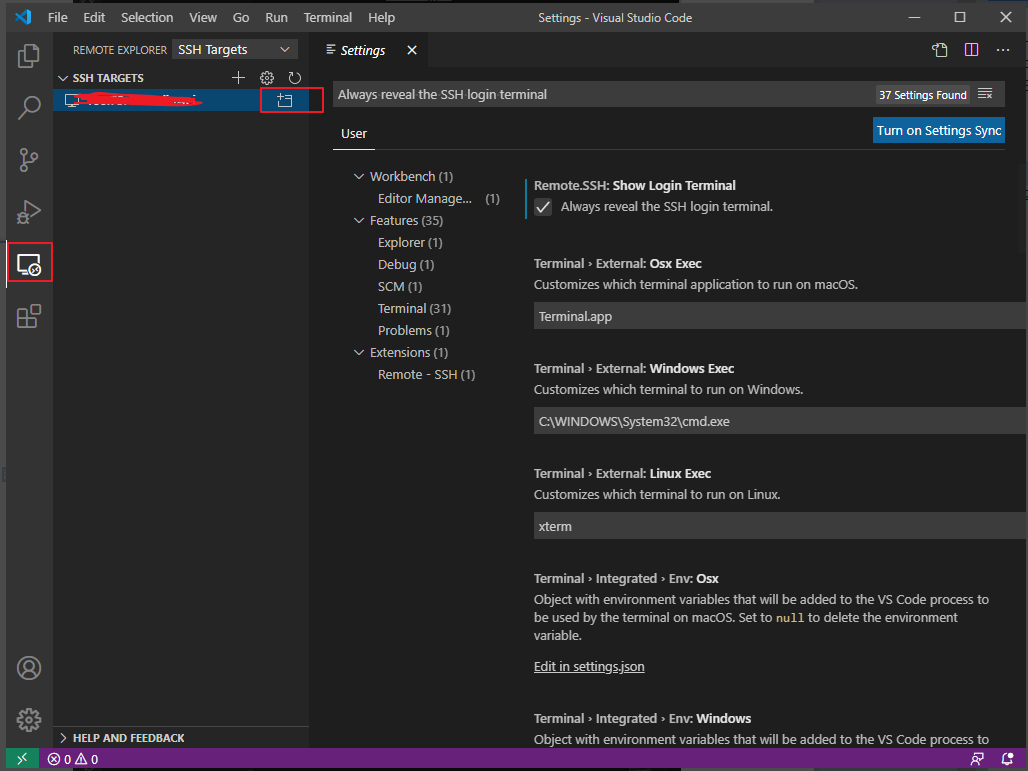Viewport: 1028px width, 771px height.
Task: Open the Source Control view
Action: click(29, 159)
